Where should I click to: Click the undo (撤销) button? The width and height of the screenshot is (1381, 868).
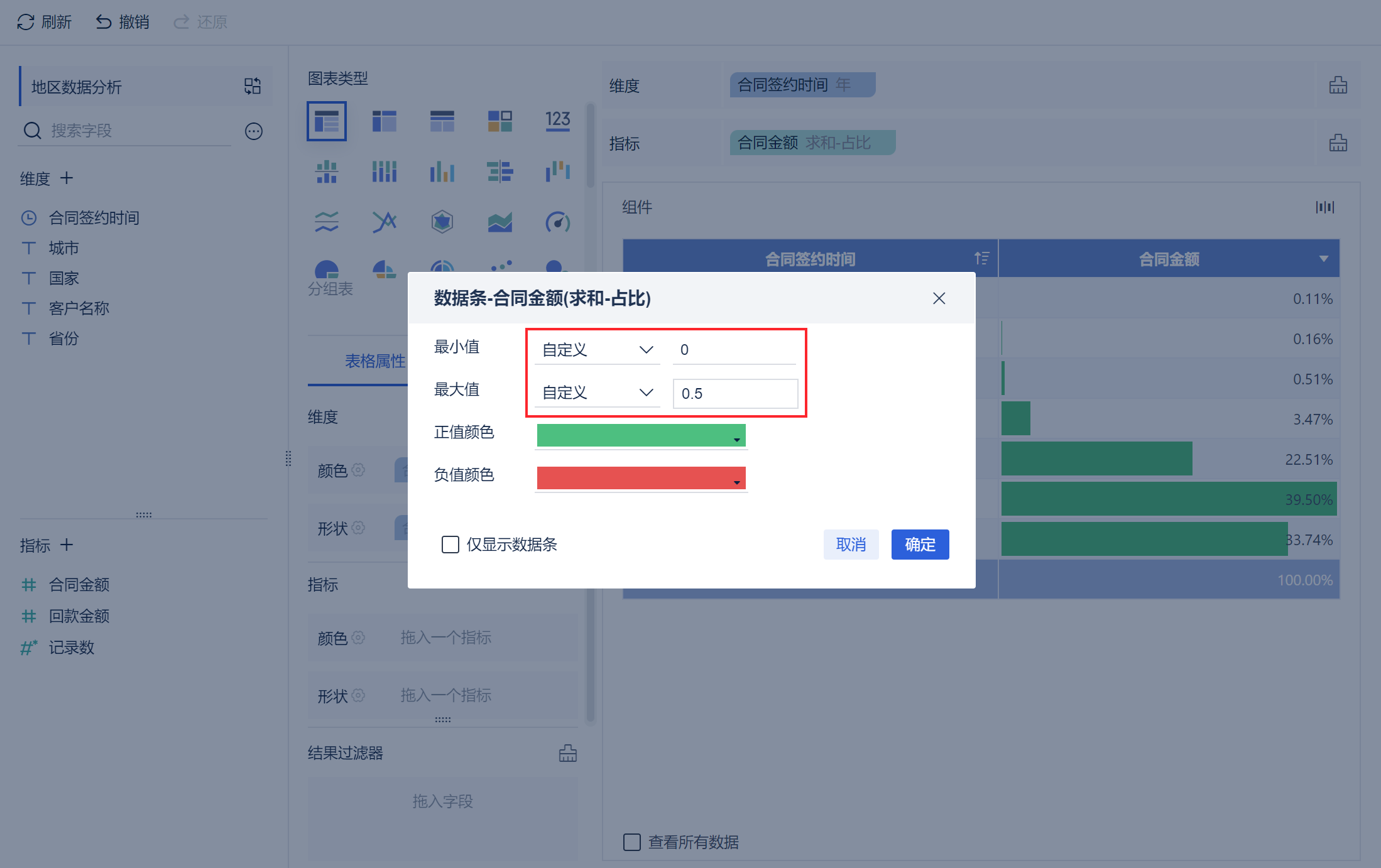tap(123, 23)
